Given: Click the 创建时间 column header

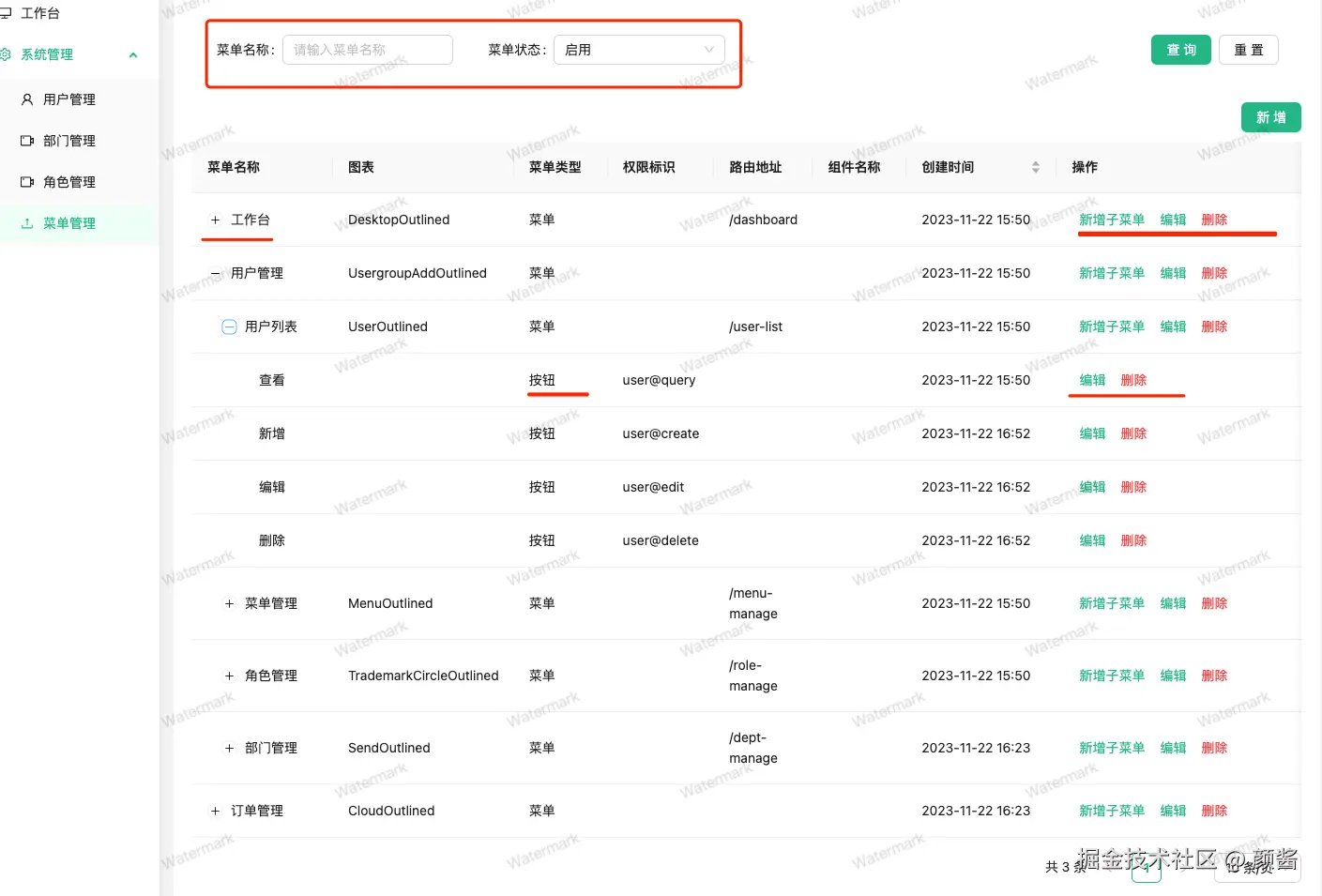Looking at the screenshot, I should pos(948,167).
